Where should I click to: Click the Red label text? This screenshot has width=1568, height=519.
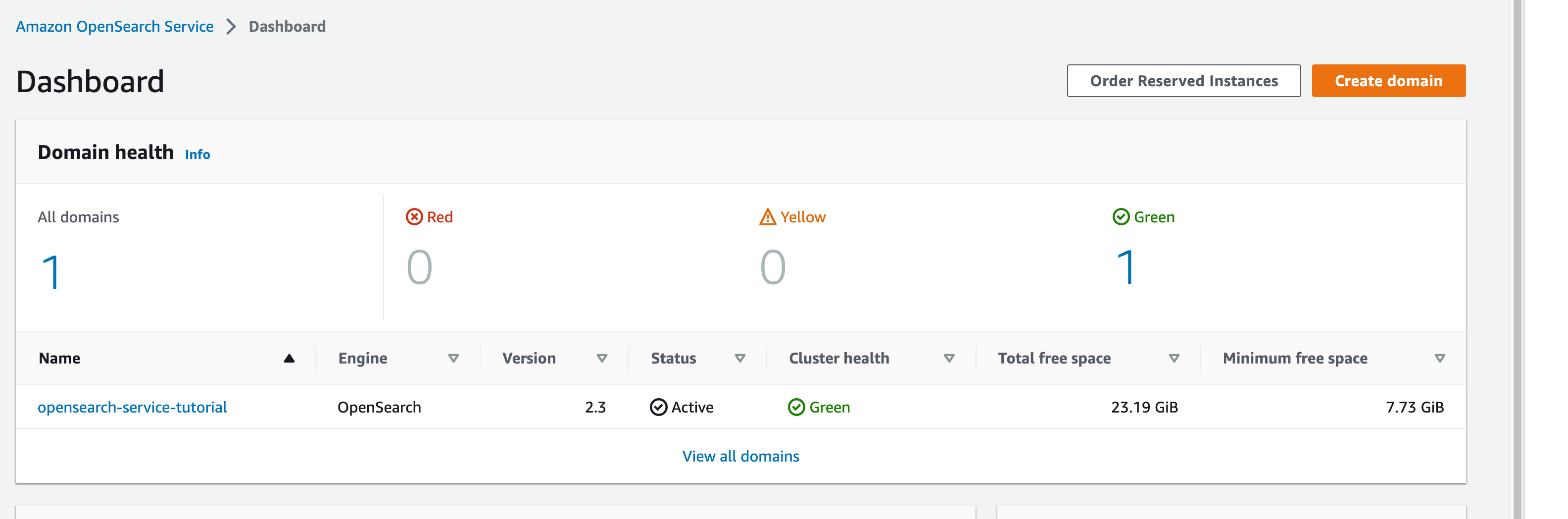(x=440, y=217)
